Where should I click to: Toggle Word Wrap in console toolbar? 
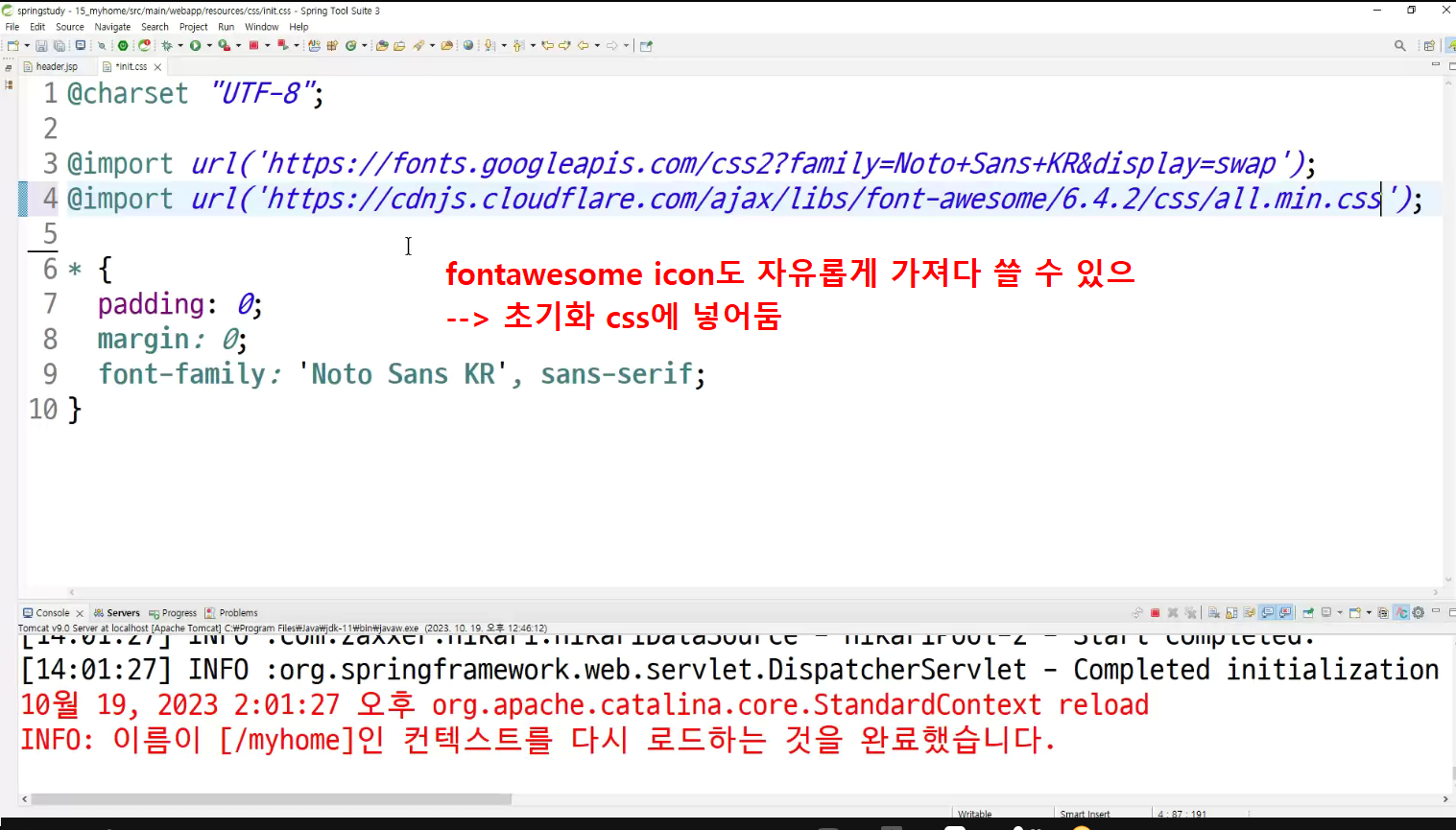point(1249,612)
